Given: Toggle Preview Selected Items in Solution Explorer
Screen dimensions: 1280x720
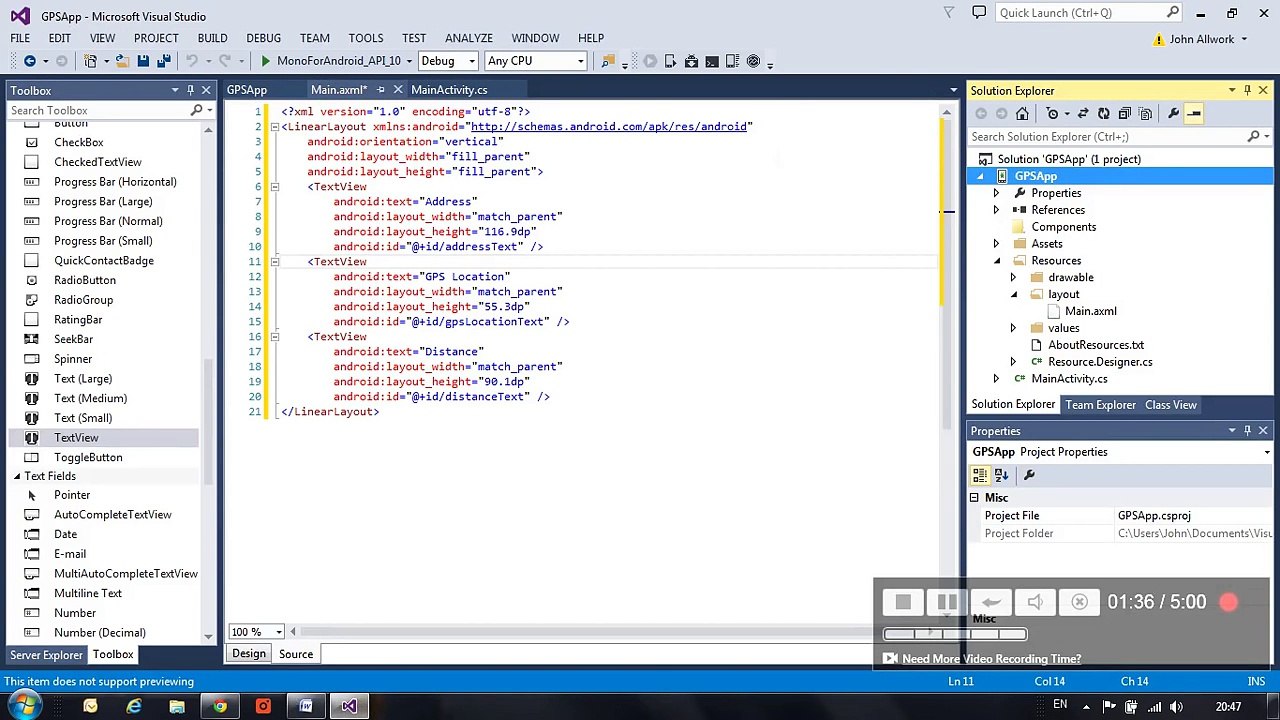Looking at the screenshot, I should (x=1194, y=113).
